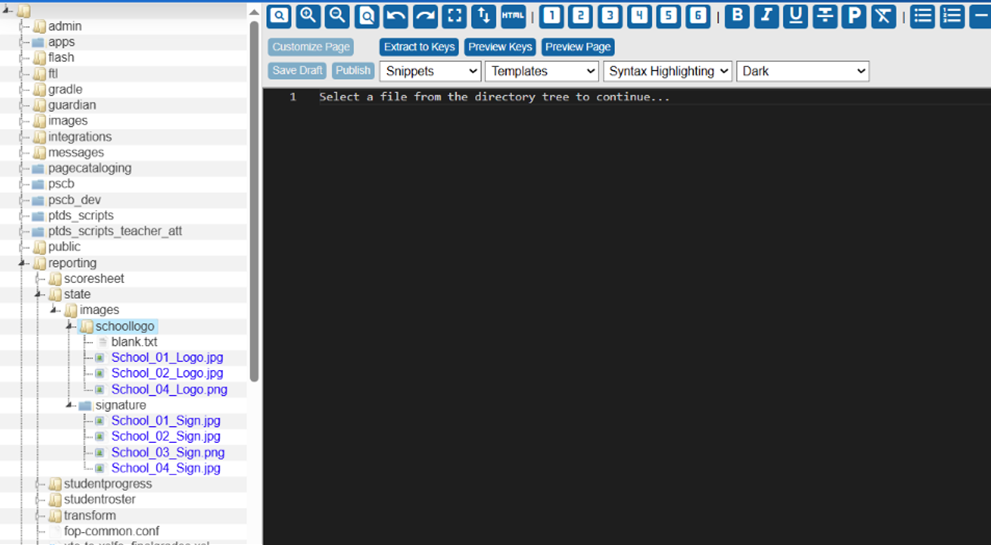Click the directory tree vertical scrollbar
991x545 pixels.
point(254,200)
